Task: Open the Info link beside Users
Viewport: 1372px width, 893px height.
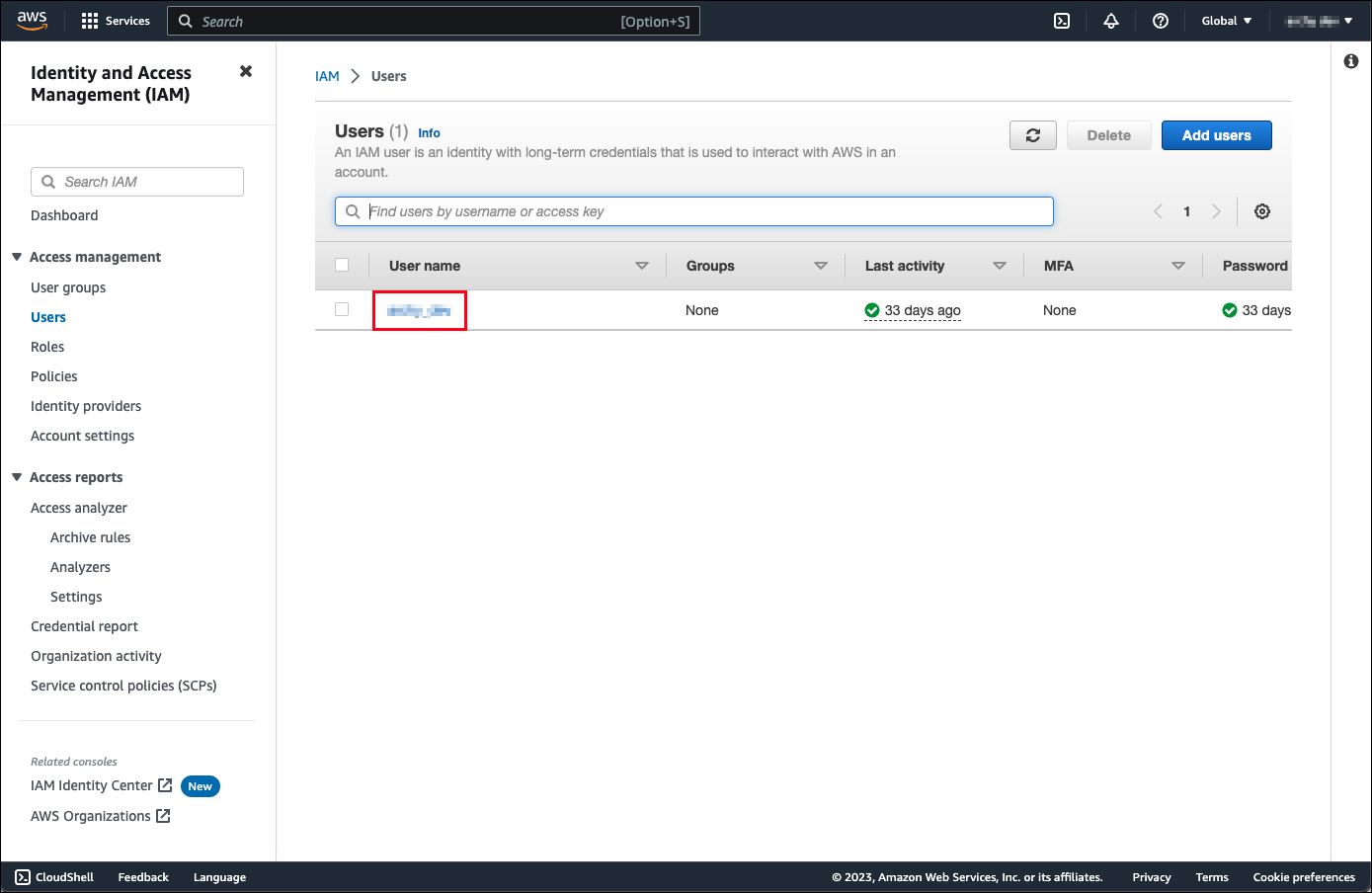Action: point(430,132)
